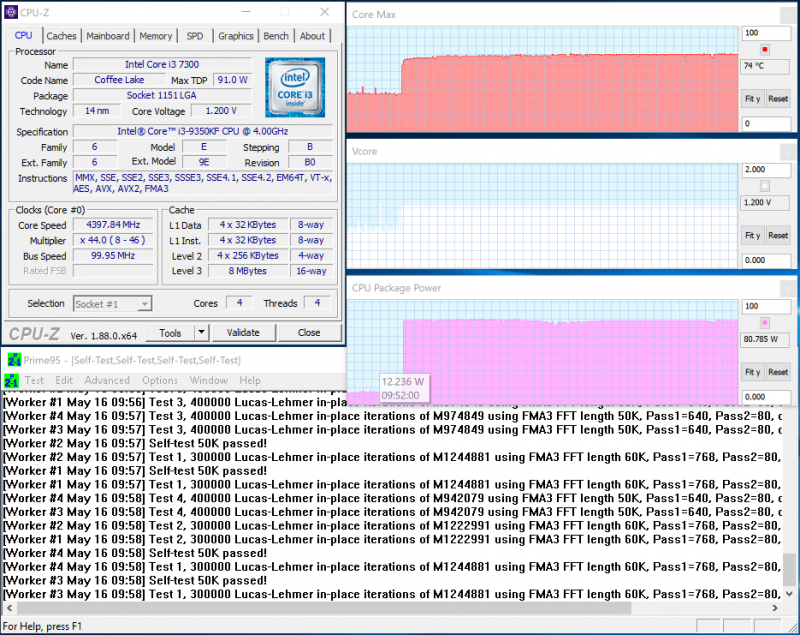
Task: Click the Core Max upper limit field showing 100
Action: point(765,33)
